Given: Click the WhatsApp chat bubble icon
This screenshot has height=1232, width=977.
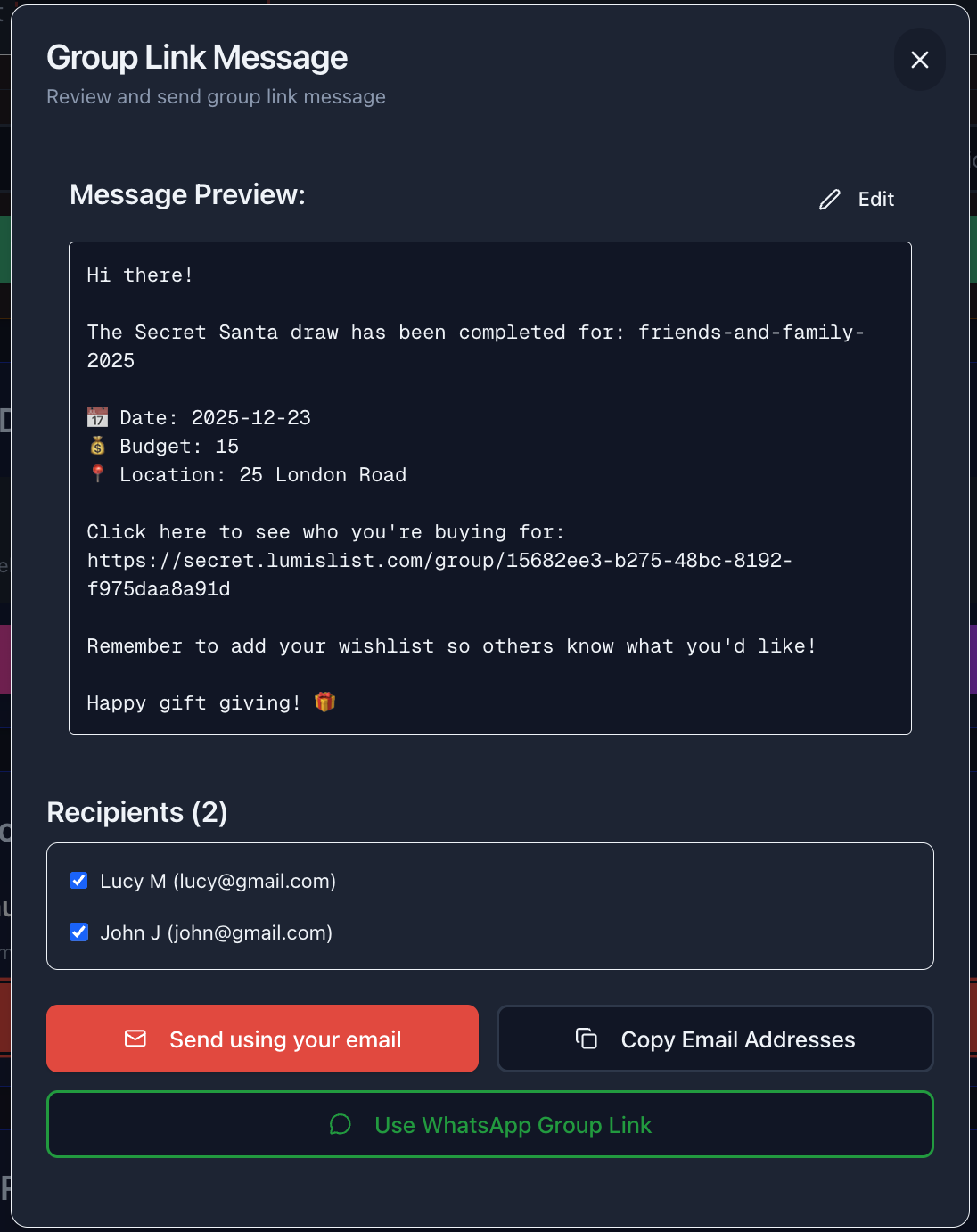Looking at the screenshot, I should click(x=341, y=1124).
